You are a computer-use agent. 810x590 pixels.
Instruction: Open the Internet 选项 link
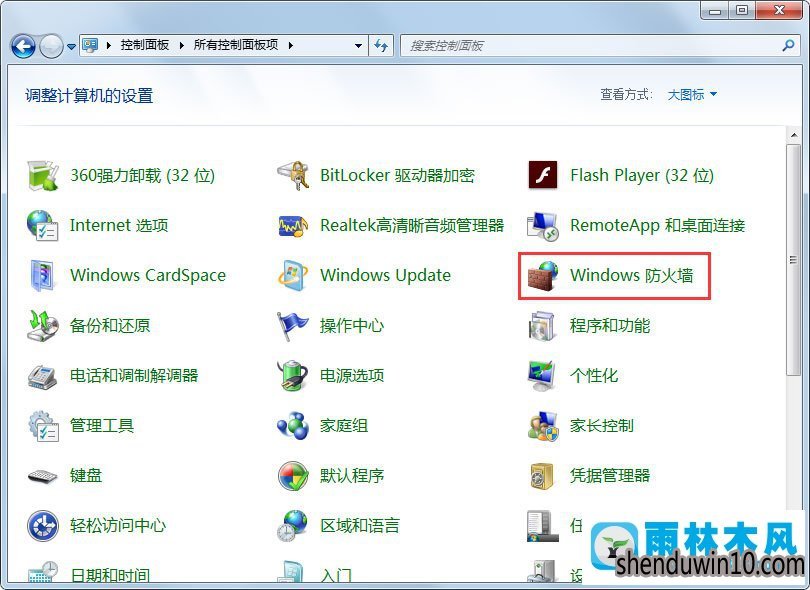(119, 225)
